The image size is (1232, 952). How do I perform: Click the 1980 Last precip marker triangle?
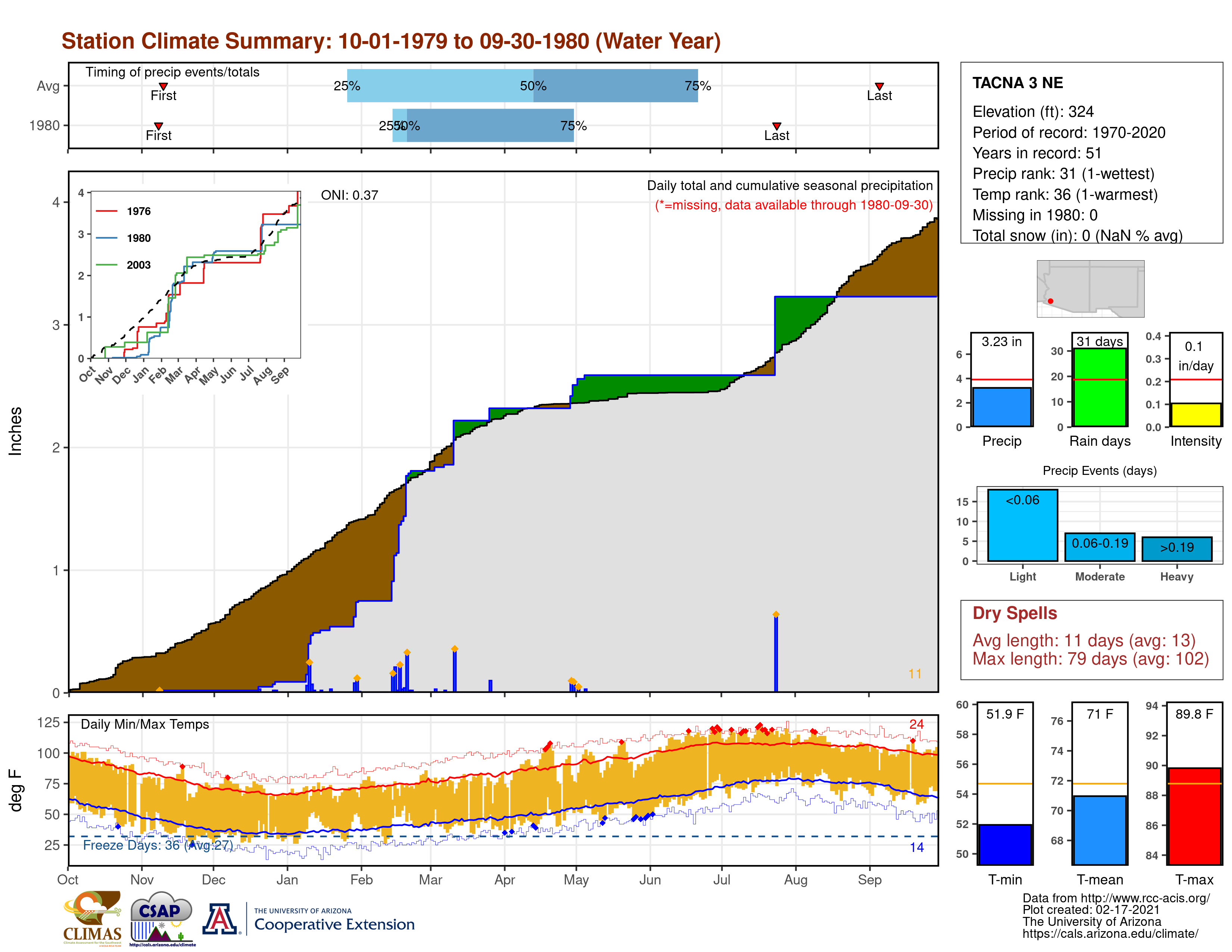pyautogui.click(x=777, y=126)
